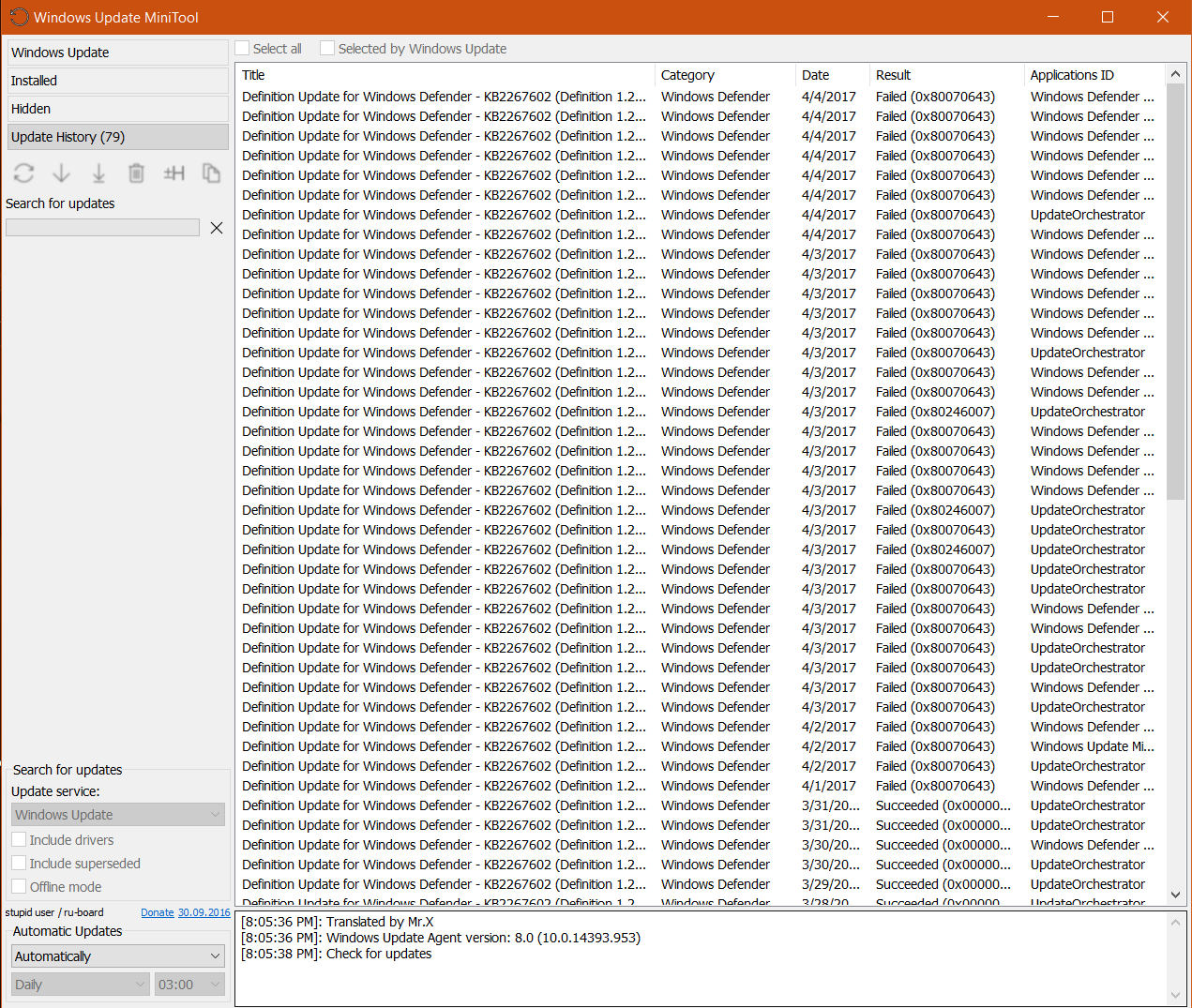Screen dimensions: 1192x1008
Task: Toggle Selected by Windows Update checkbox
Action: [327, 49]
